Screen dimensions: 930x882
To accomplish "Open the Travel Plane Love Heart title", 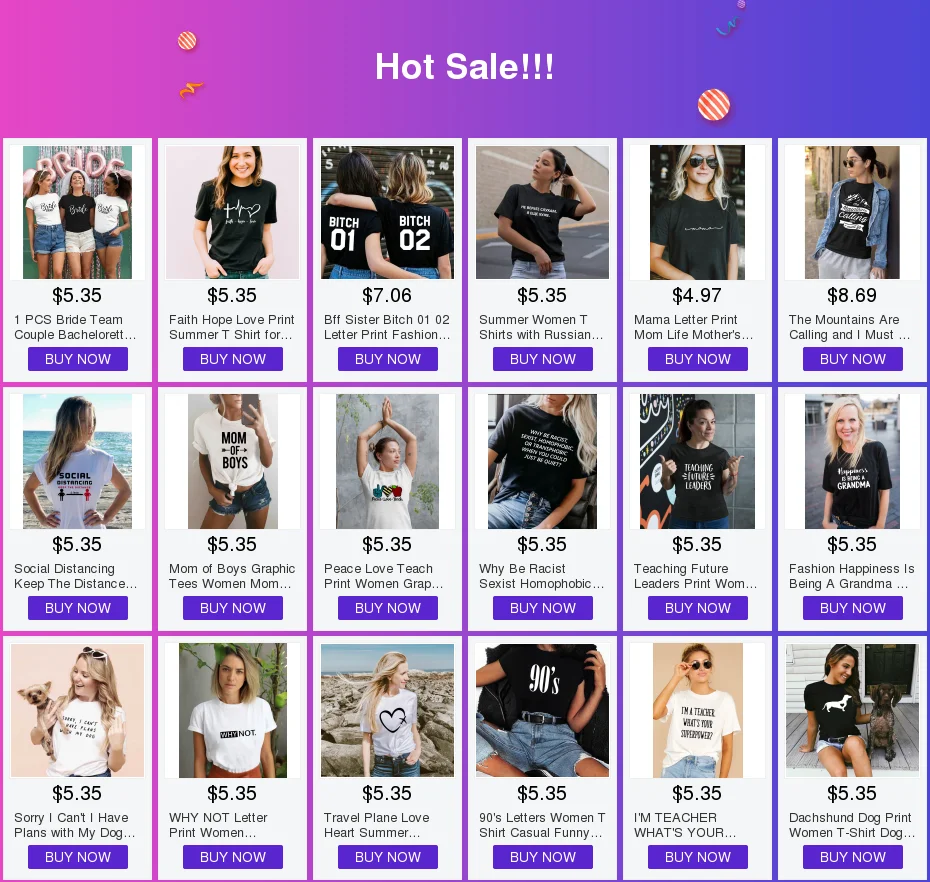I will [377, 825].
